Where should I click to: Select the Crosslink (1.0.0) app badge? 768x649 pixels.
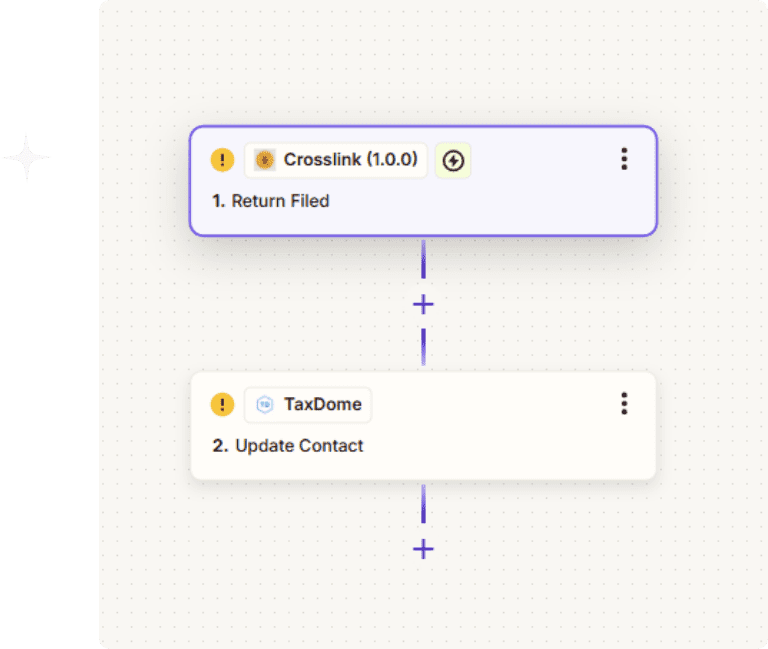336,160
